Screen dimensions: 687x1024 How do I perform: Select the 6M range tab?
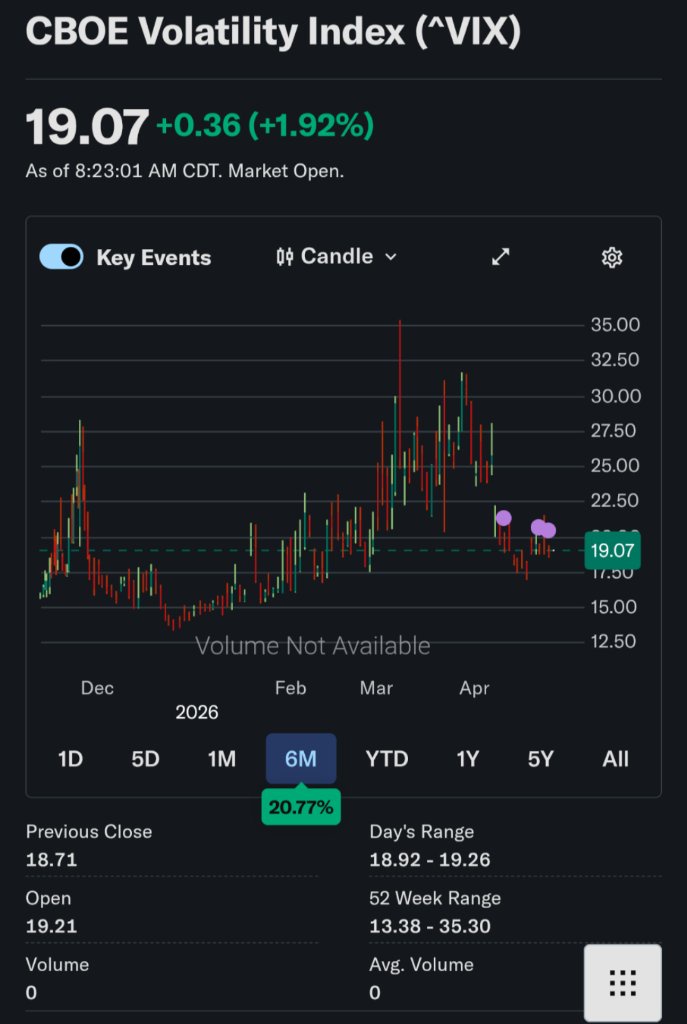pyautogui.click(x=301, y=759)
